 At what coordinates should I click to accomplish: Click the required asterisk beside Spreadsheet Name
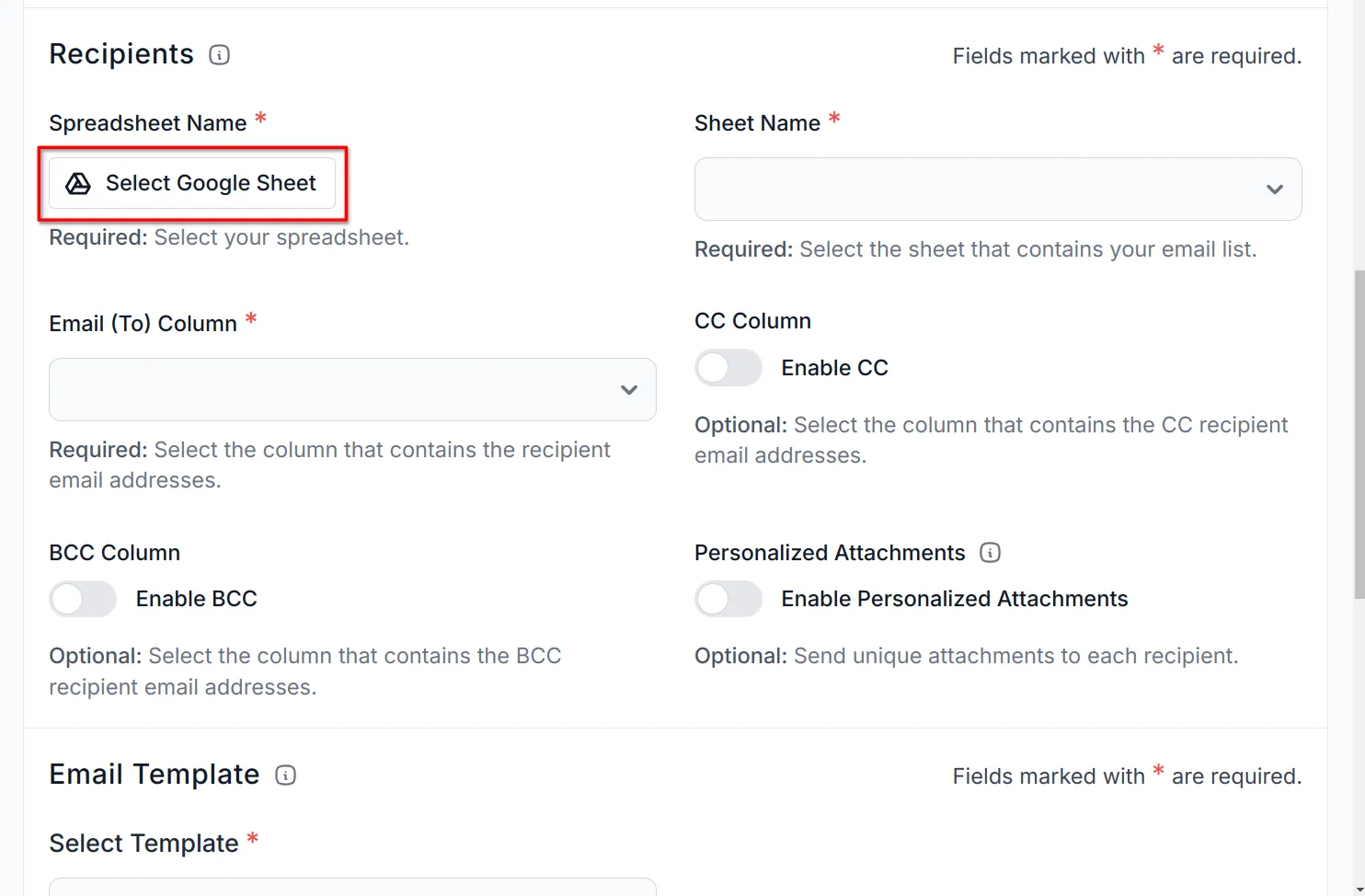[x=261, y=118]
